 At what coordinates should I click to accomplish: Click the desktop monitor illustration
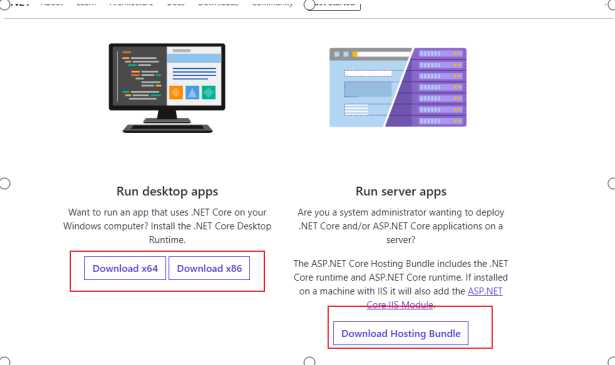[167, 88]
